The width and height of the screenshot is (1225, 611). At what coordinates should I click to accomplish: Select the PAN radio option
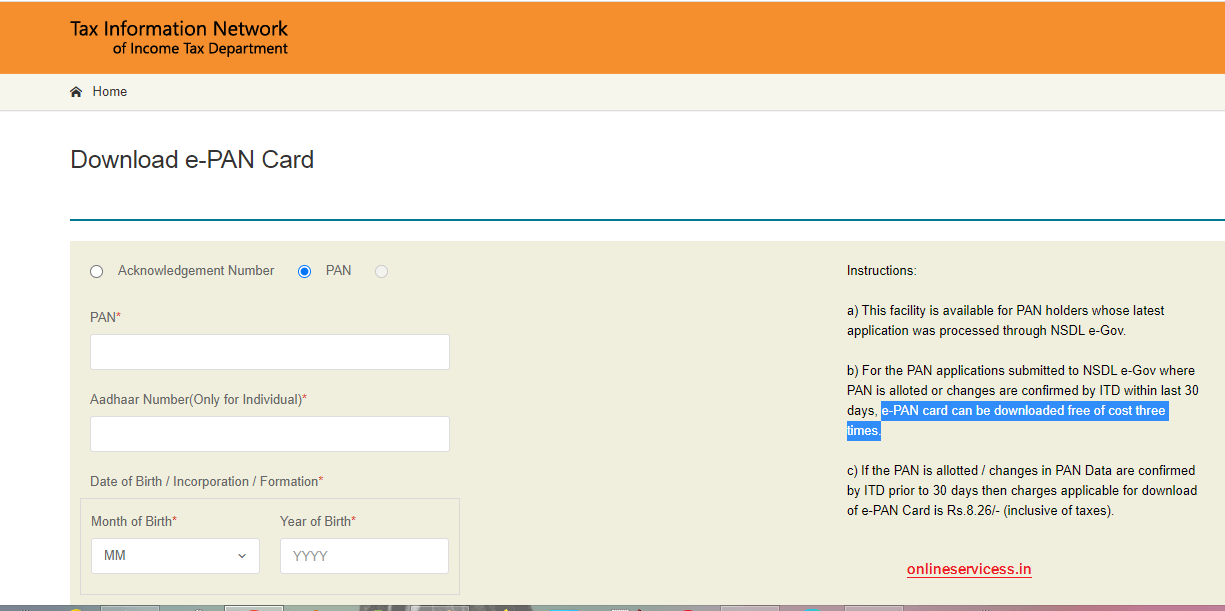pos(304,271)
